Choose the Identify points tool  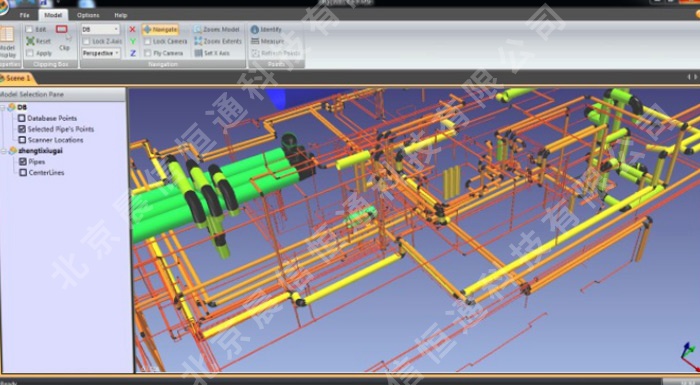click(254, 29)
